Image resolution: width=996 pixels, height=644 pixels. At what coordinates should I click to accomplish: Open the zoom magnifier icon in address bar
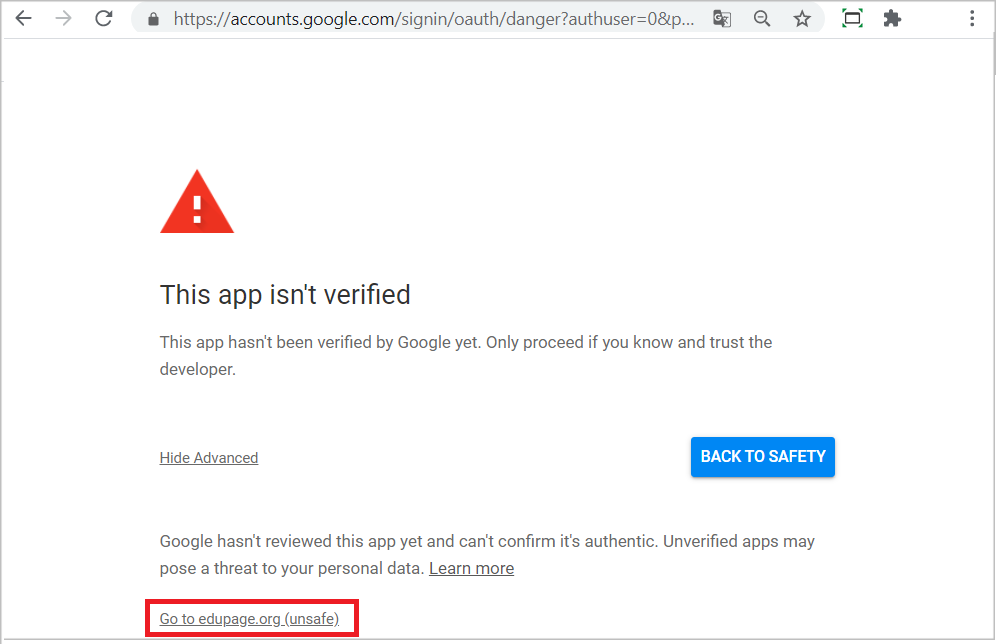762,19
